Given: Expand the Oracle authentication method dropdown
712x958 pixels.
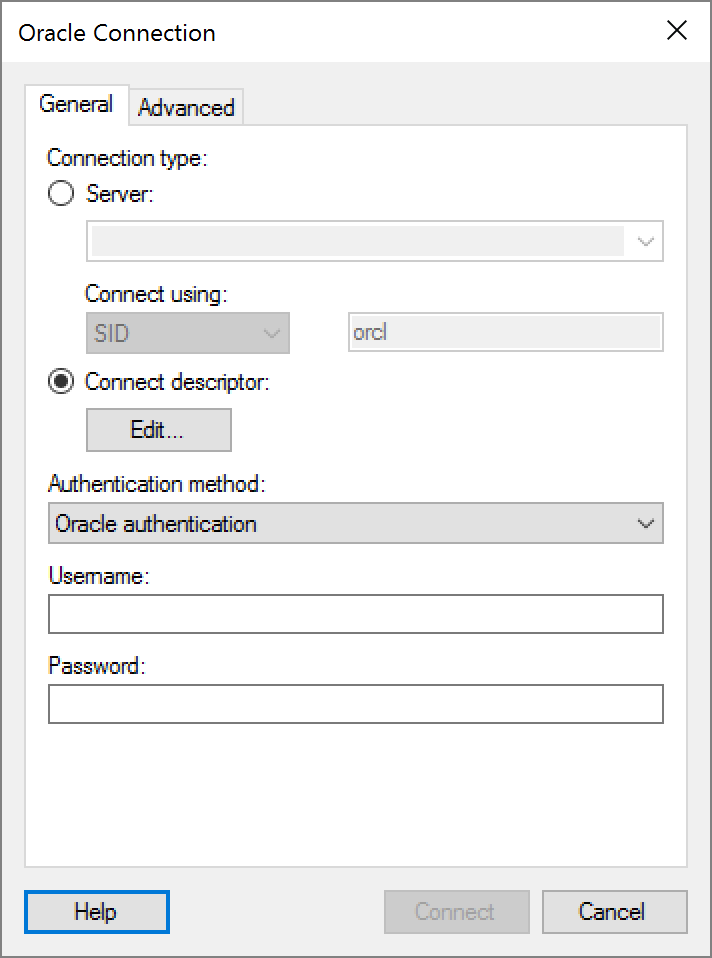Looking at the screenshot, I should click(x=356, y=524).
